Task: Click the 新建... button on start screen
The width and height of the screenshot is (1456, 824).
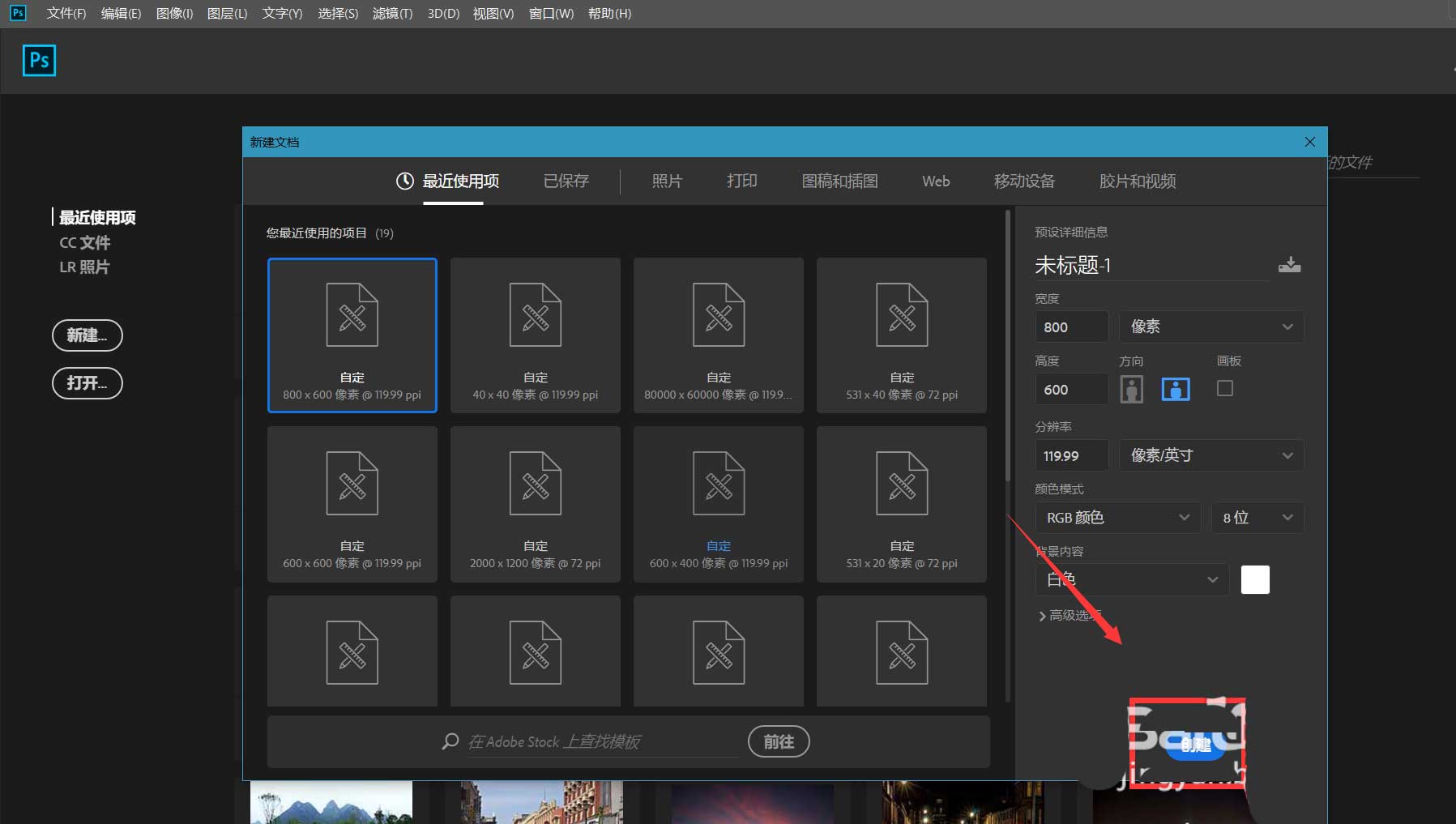Action: 88,335
